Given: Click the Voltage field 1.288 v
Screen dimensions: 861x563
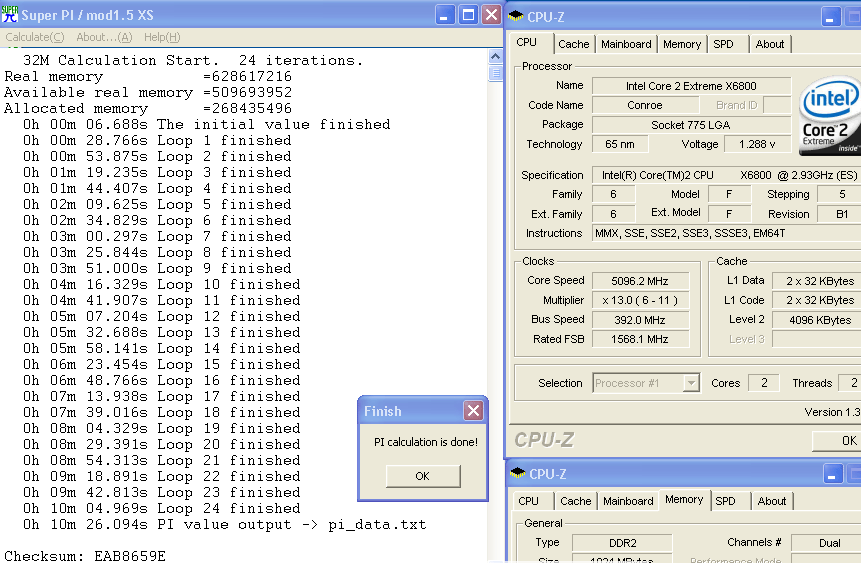Looking at the screenshot, I should pyautogui.click(x=757, y=144).
